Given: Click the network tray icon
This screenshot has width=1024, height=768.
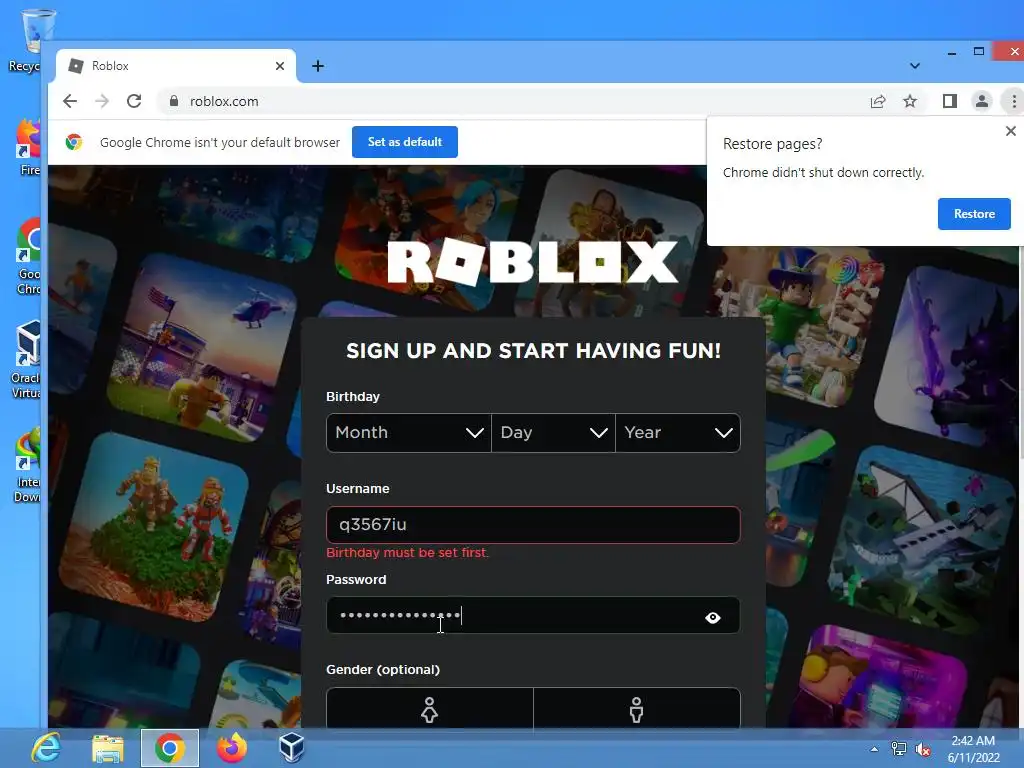Looking at the screenshot, I should (899, 750).
